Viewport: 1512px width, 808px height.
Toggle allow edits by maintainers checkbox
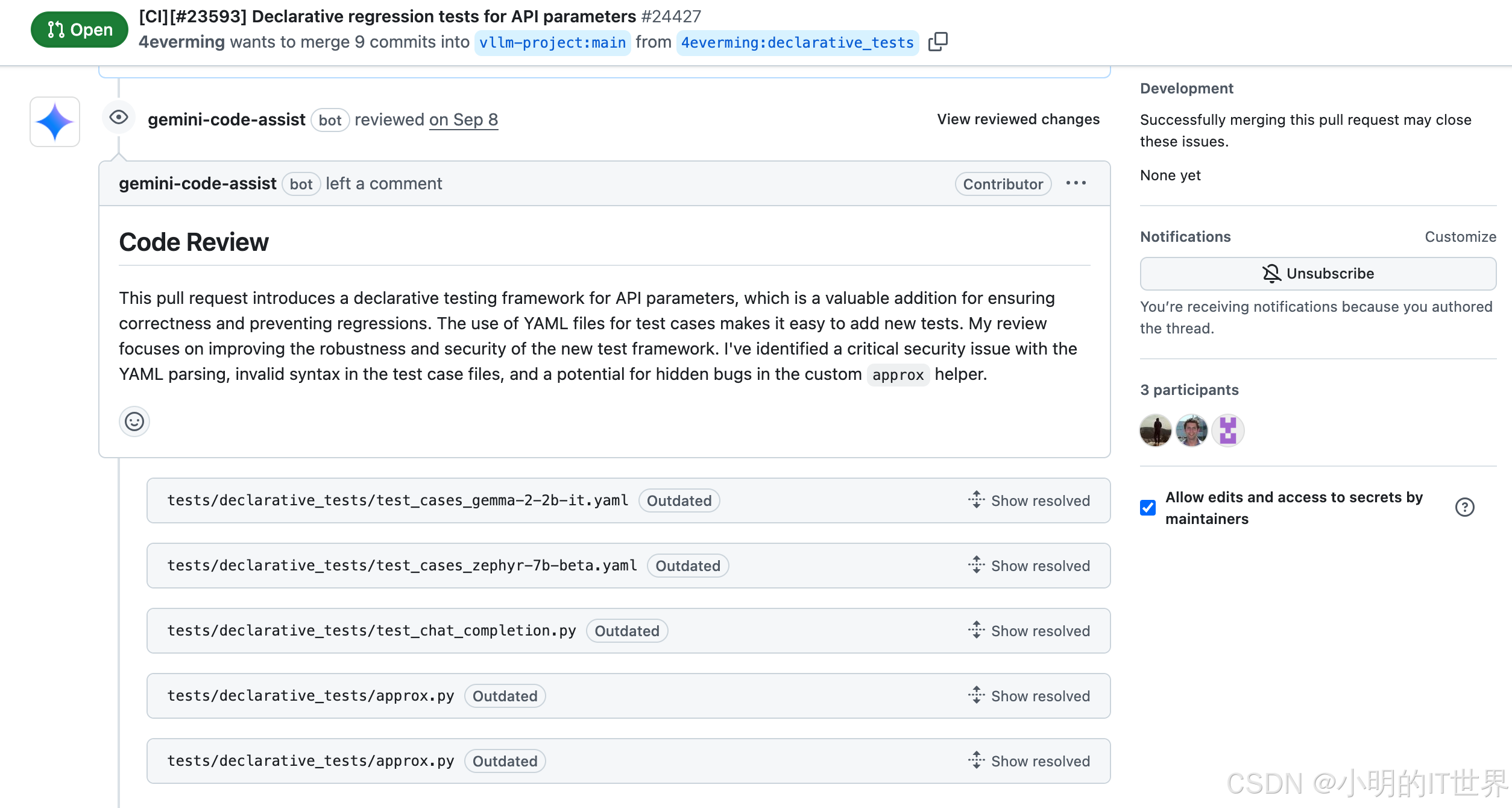[x=1148, y=508]
